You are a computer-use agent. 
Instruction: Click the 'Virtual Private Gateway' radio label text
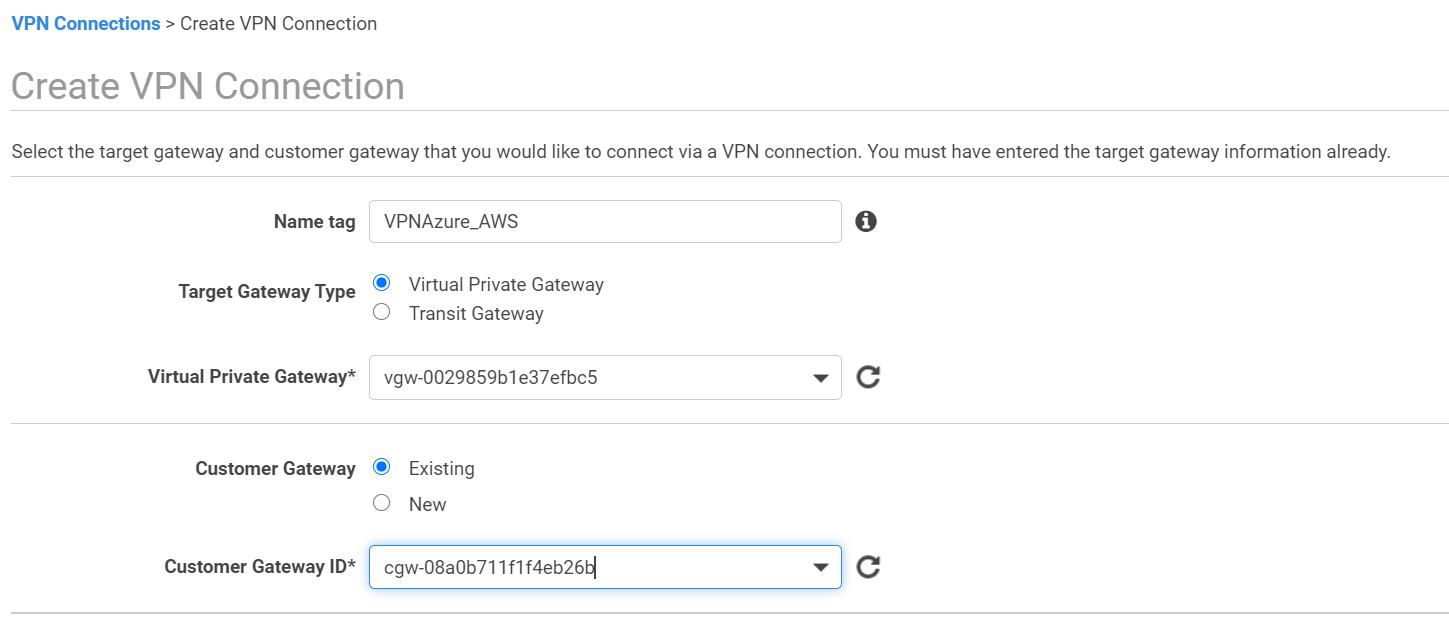[506, 284]
